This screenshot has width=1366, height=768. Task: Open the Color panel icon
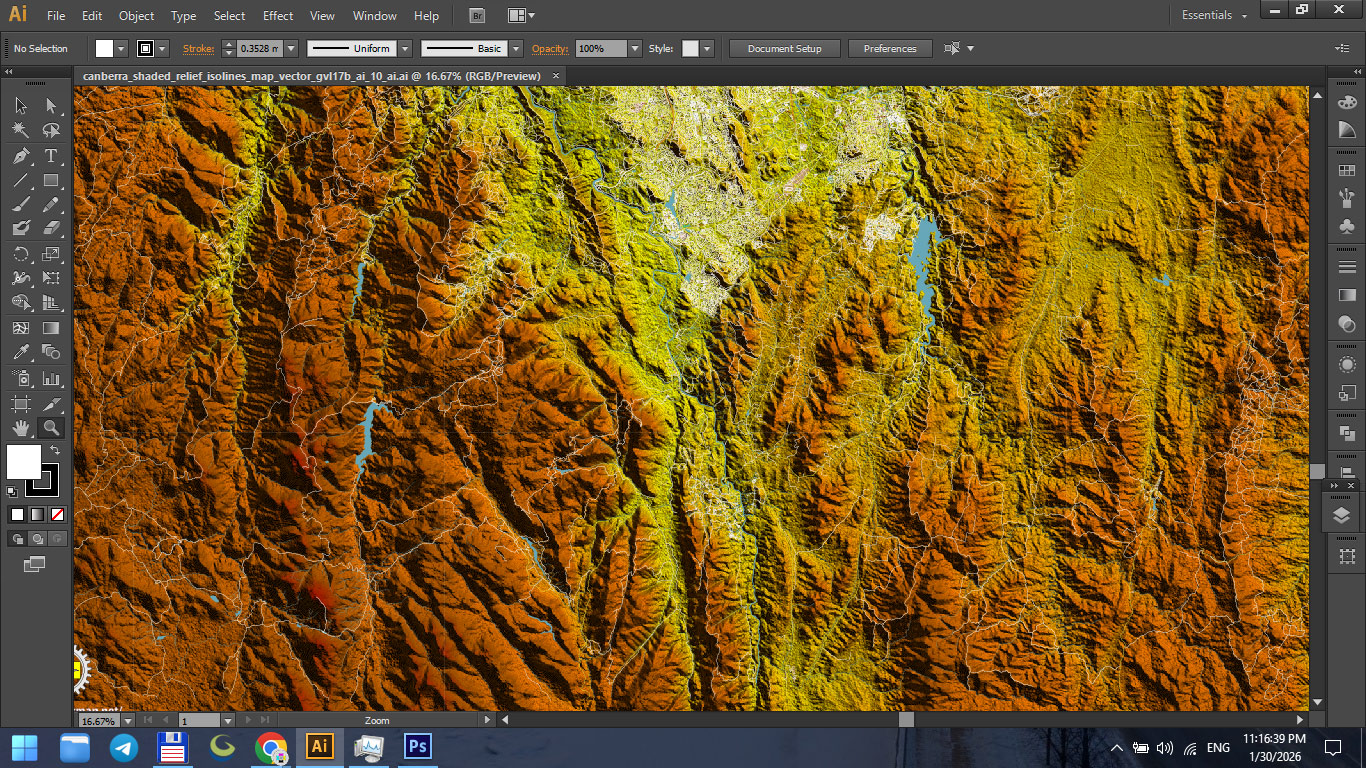pyautogui.click(x=1347, y=101)
